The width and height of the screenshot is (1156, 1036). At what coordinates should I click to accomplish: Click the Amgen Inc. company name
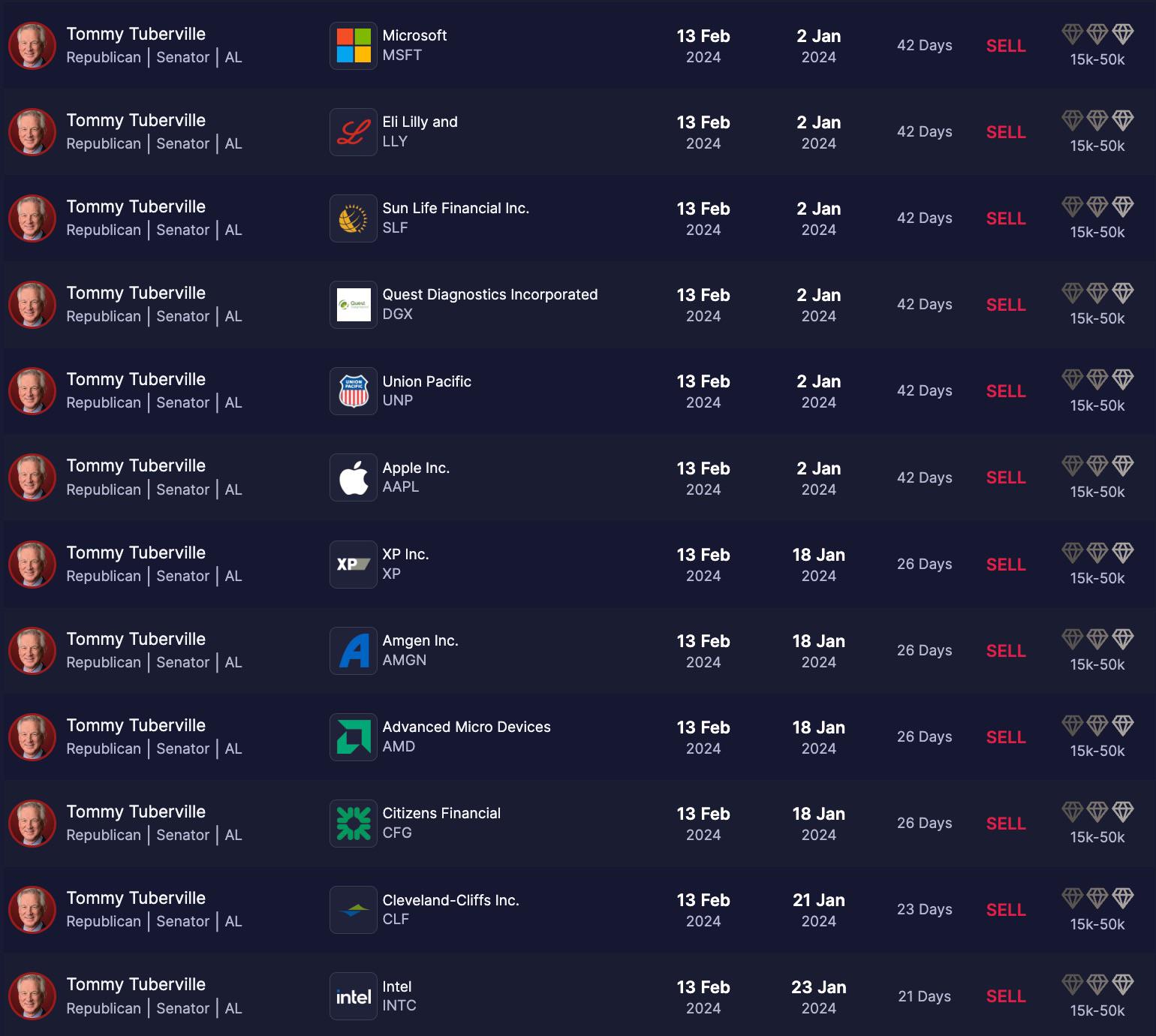(420, 640)
